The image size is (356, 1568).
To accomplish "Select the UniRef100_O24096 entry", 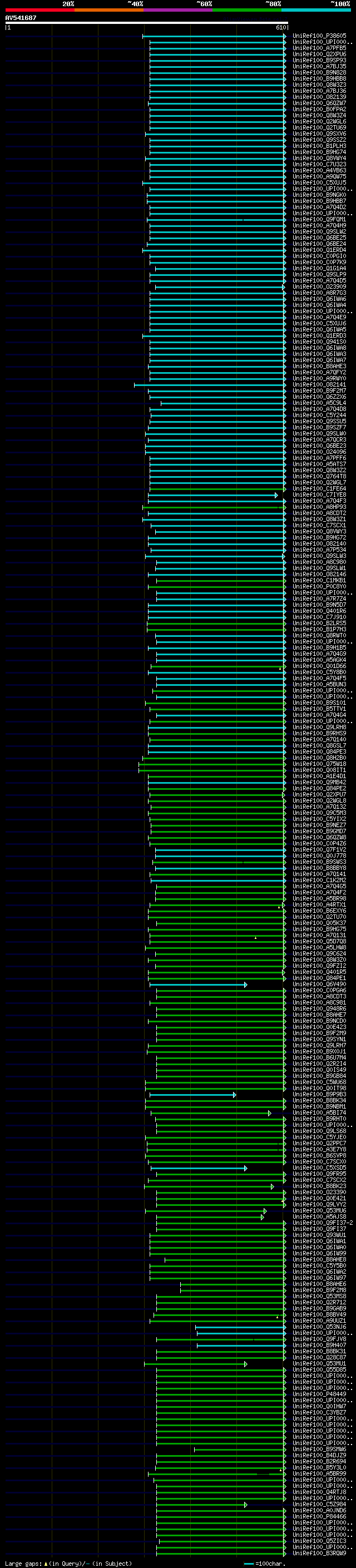I will 319,452.
